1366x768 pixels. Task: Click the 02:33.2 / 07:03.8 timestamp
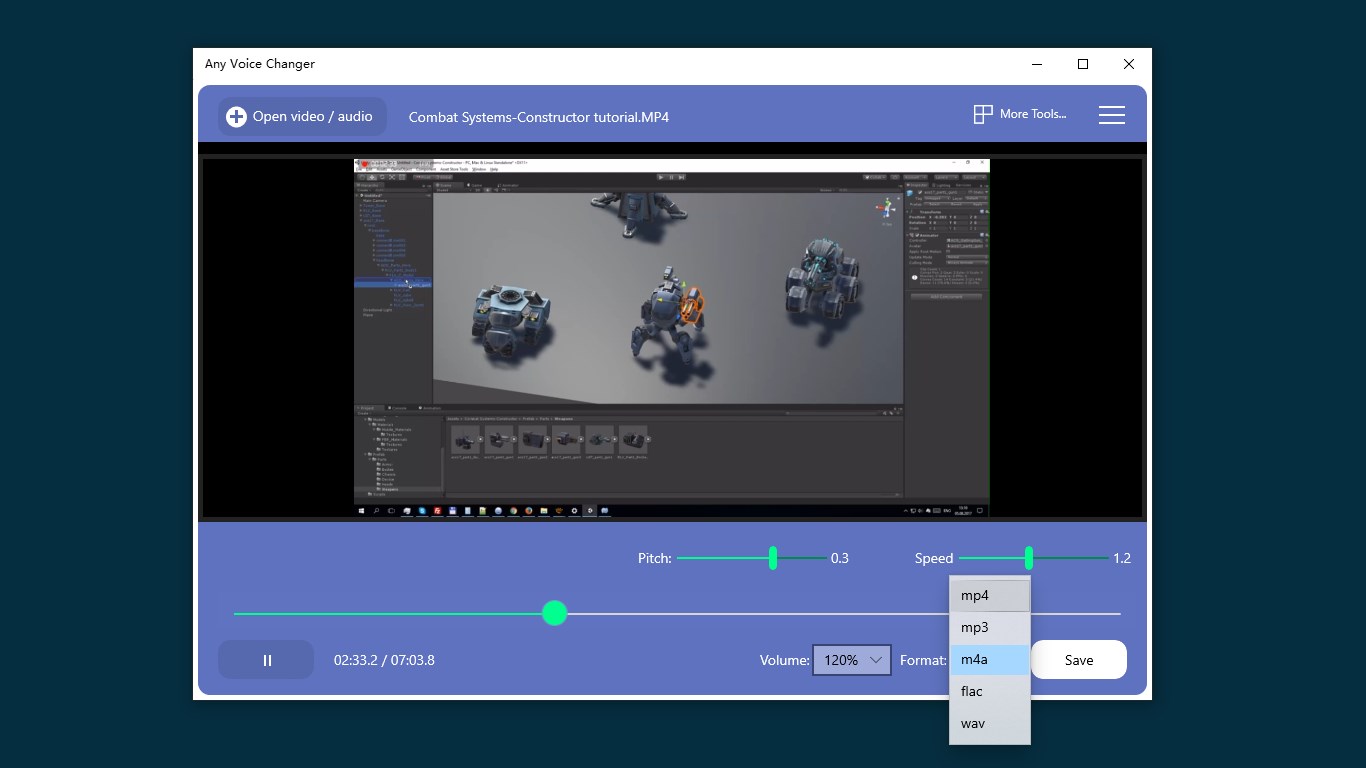(x=384, y=660)
